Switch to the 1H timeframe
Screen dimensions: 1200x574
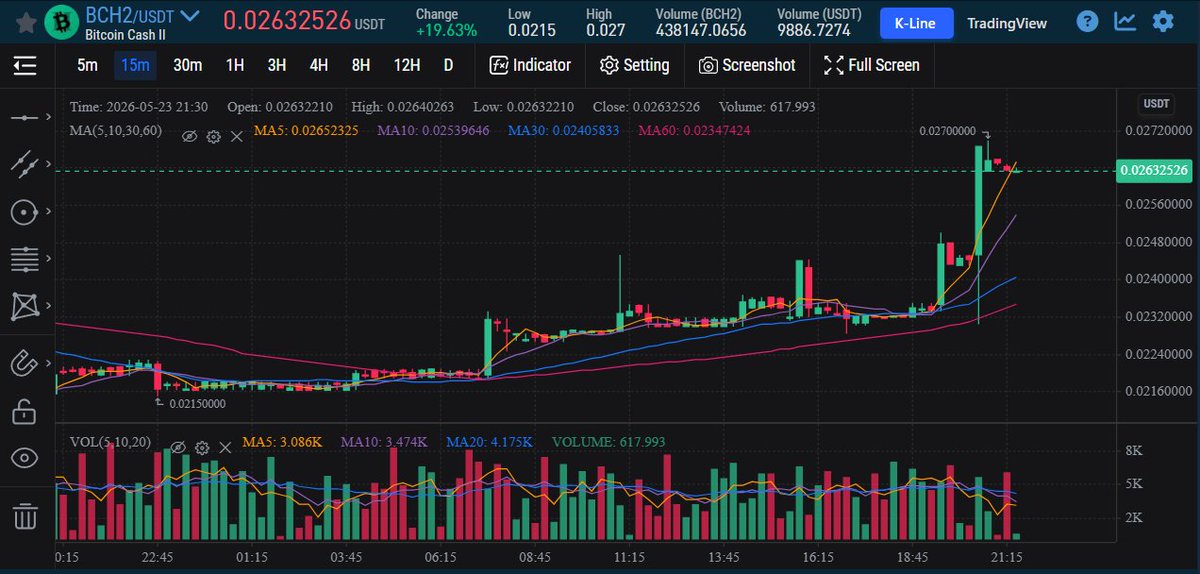pos(235,65)
